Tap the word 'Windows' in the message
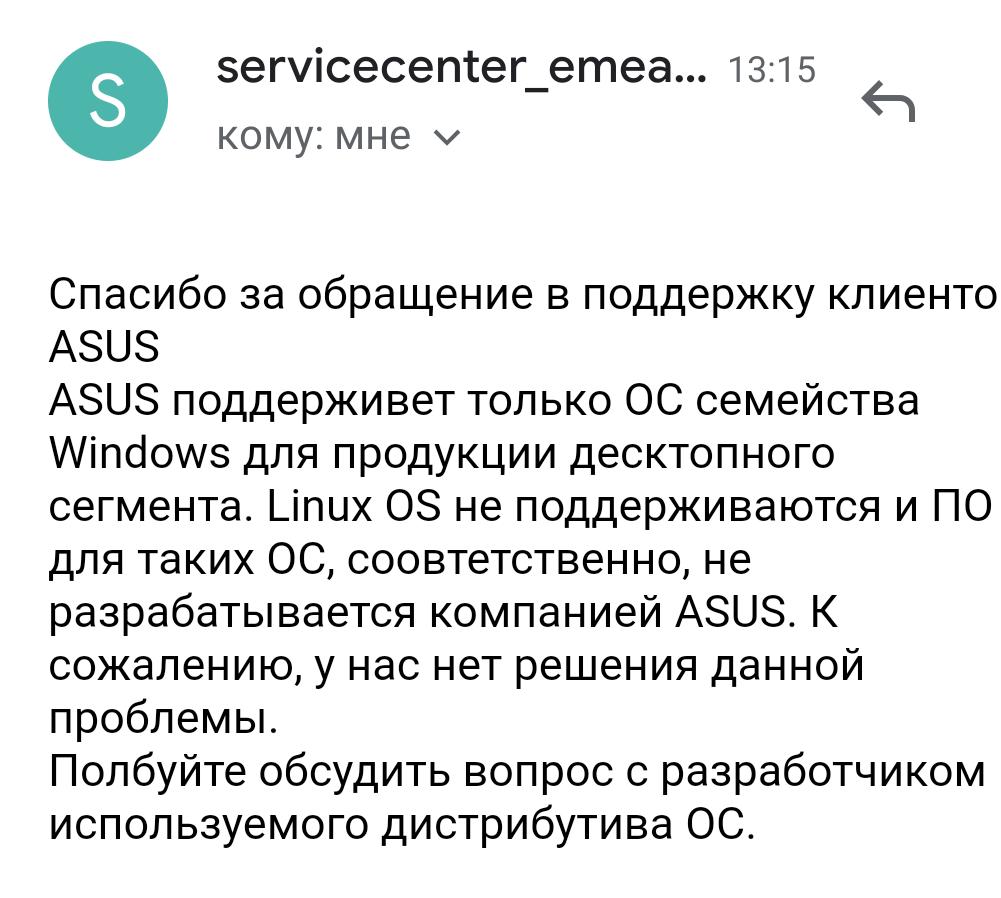This screenshot has width=1001, height=898. 138,453
